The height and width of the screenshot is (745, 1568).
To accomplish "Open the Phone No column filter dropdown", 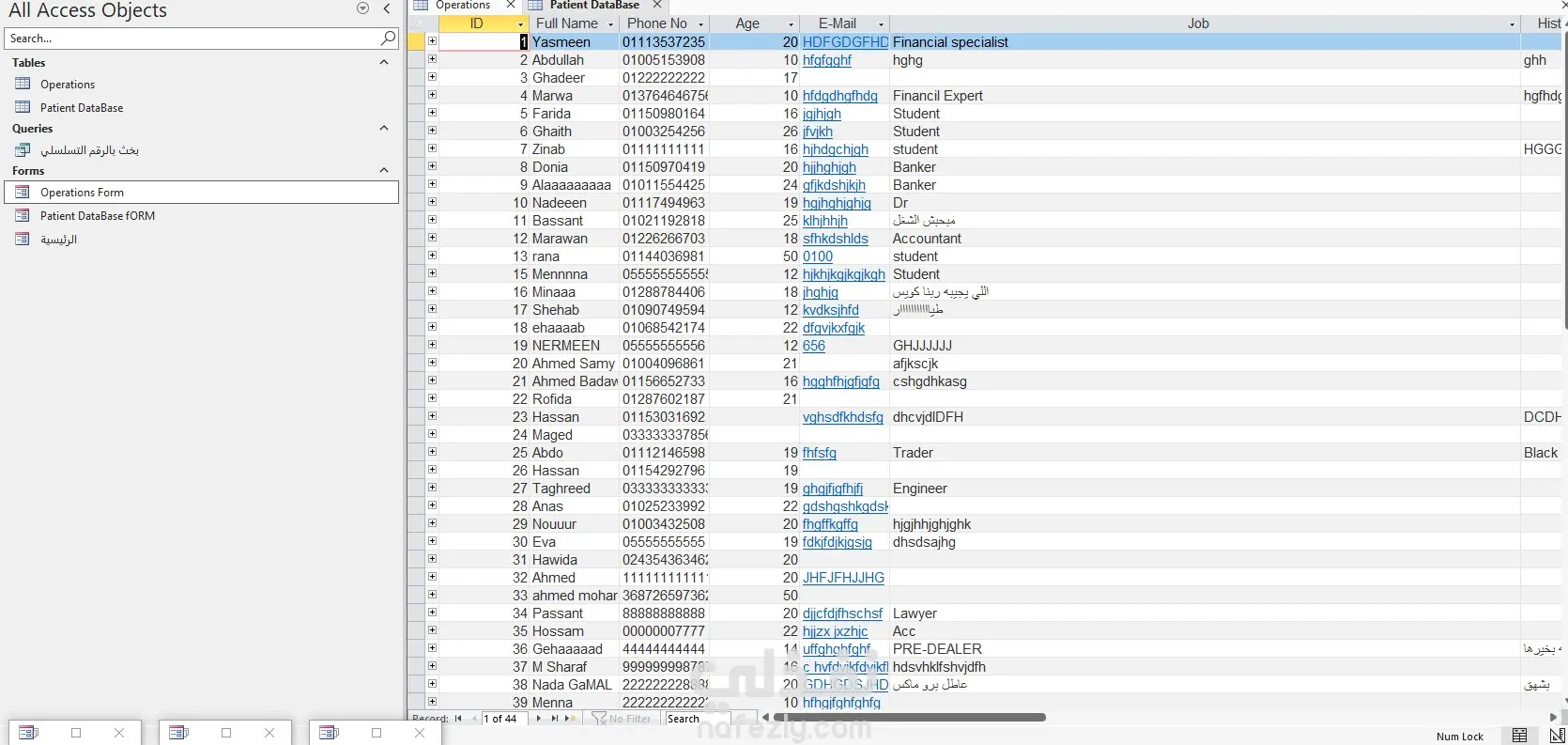I will coord(700,24).
